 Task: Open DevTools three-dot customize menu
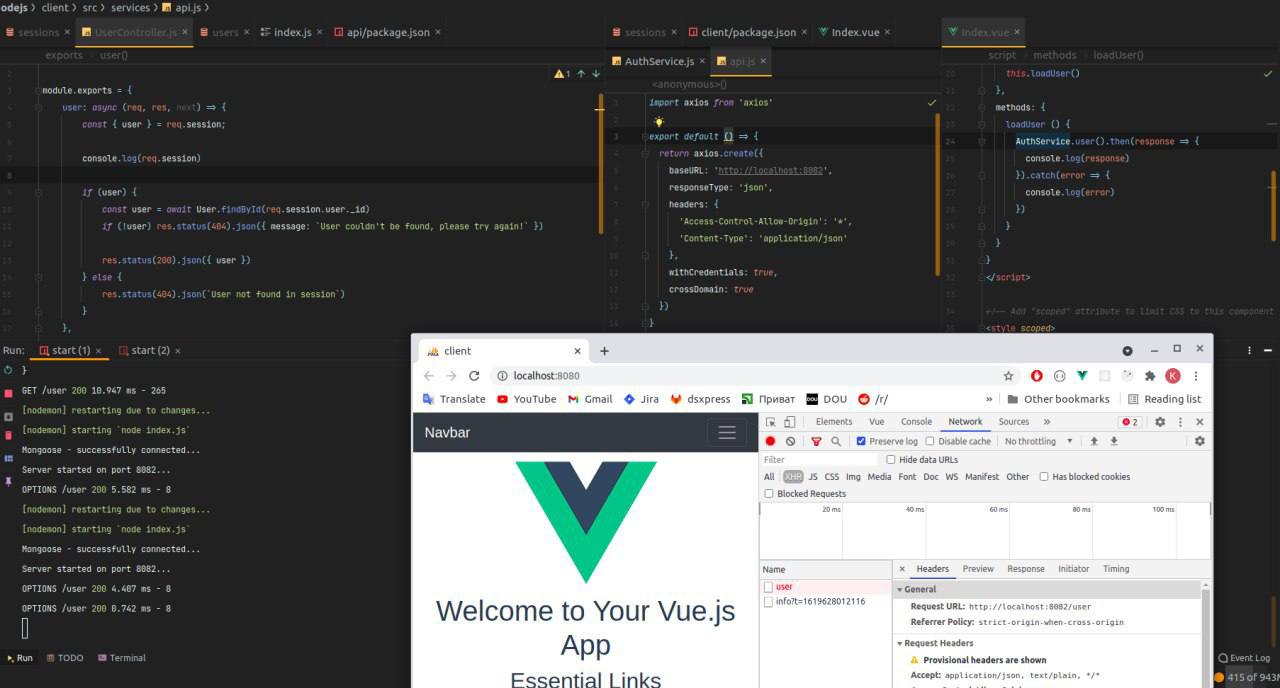click(x=1180, y=422)
